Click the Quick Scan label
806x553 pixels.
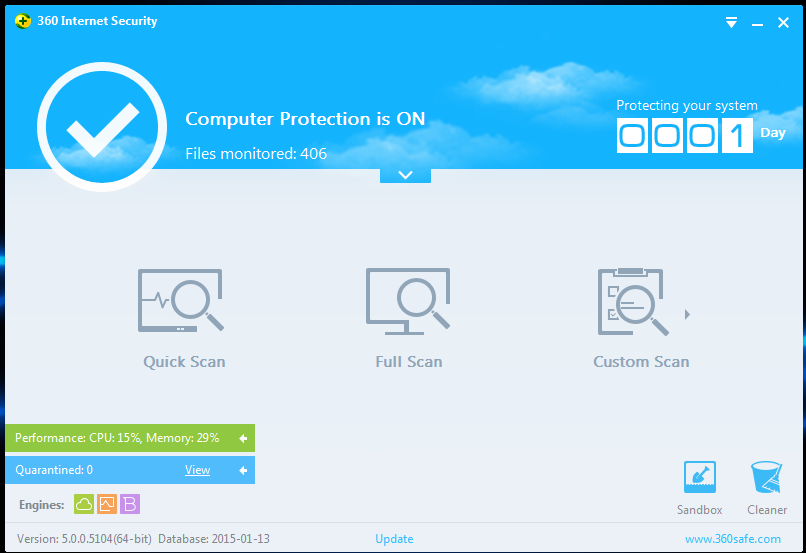click(184, 362)
